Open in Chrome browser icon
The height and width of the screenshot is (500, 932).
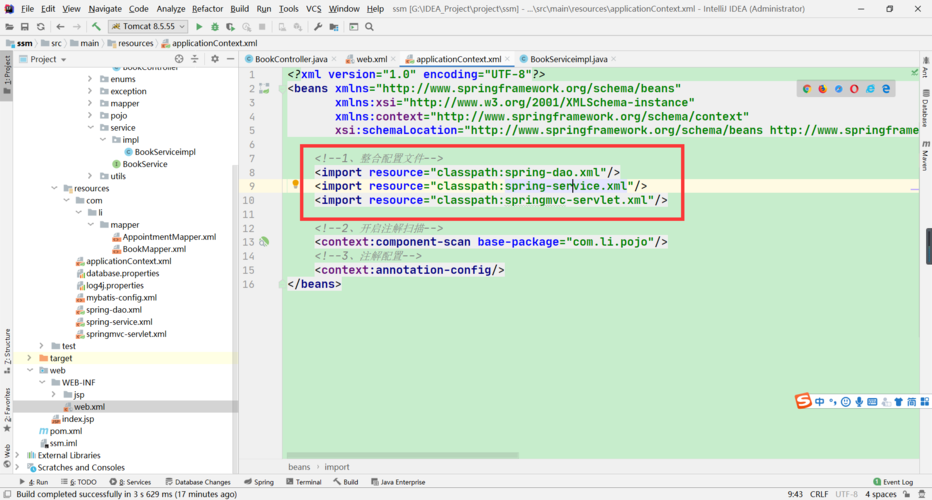coord(807,89)
